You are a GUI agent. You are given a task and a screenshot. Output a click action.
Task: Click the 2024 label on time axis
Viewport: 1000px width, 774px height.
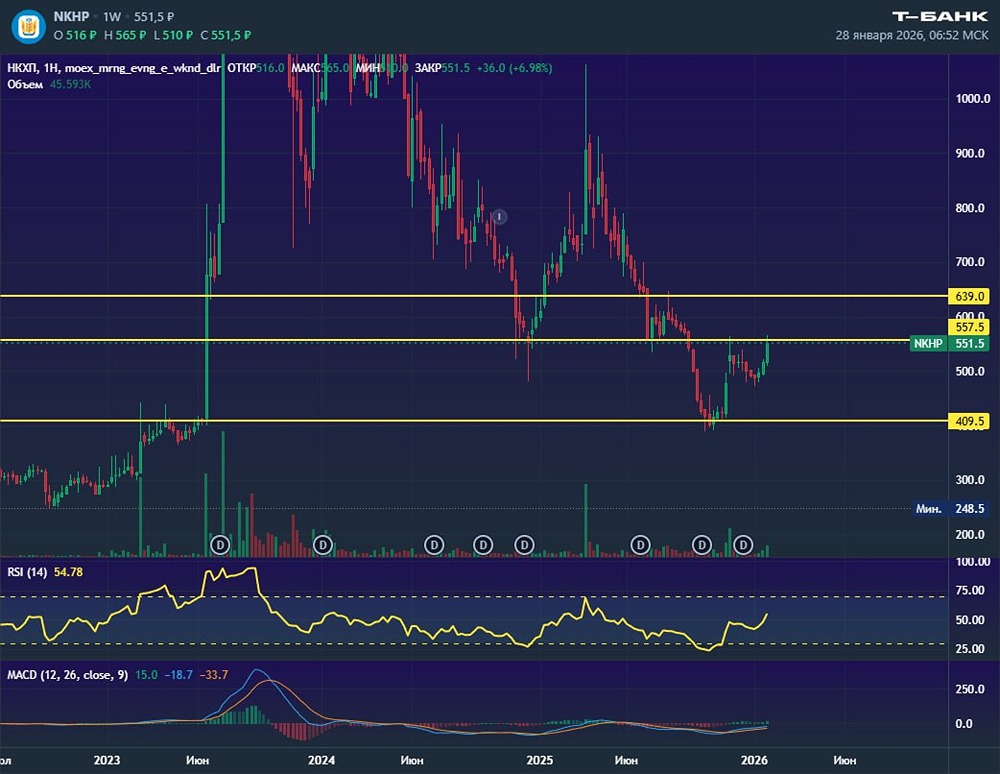coord(321,761)
